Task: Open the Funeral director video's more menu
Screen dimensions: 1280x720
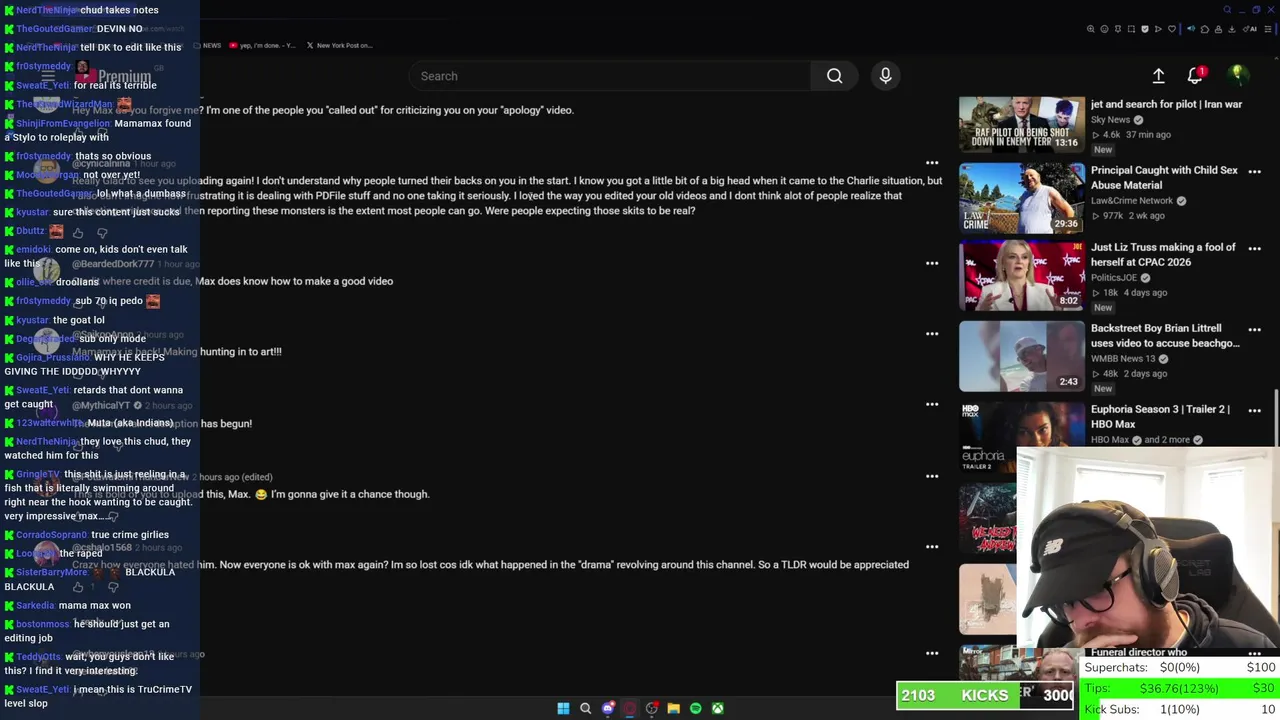Action: click(x=1254, y=652)
